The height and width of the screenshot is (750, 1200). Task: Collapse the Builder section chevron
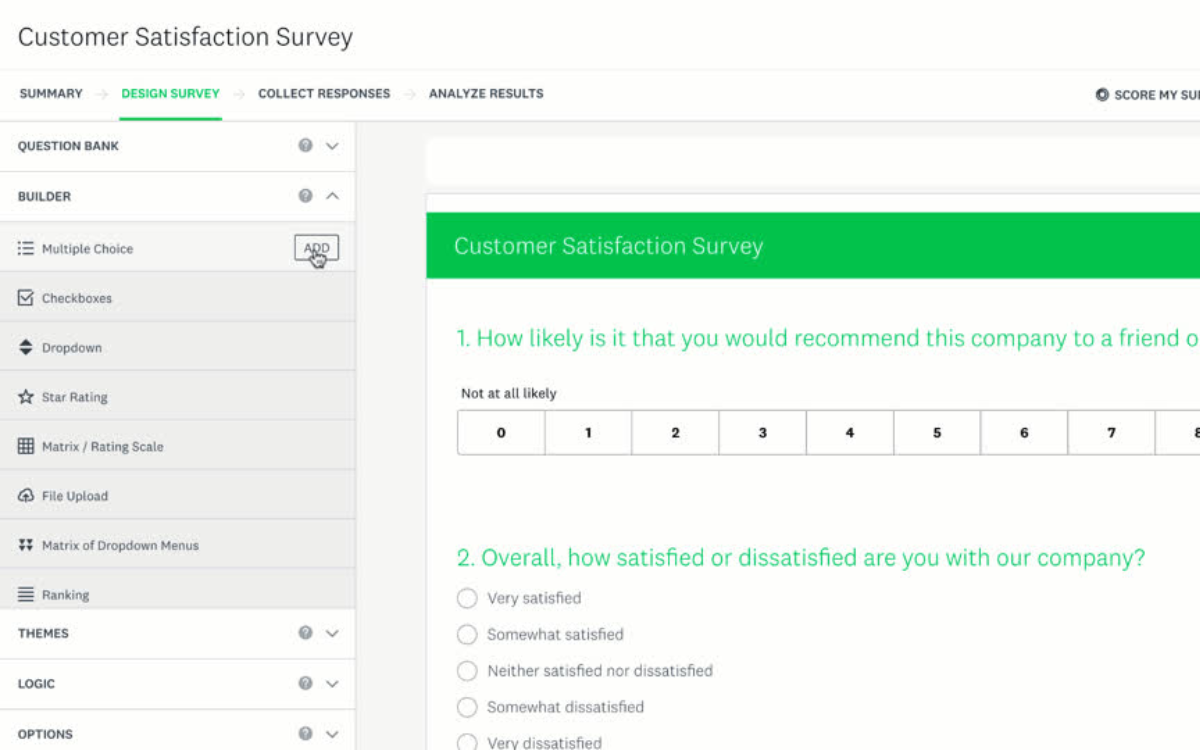[x=332, y=197]
